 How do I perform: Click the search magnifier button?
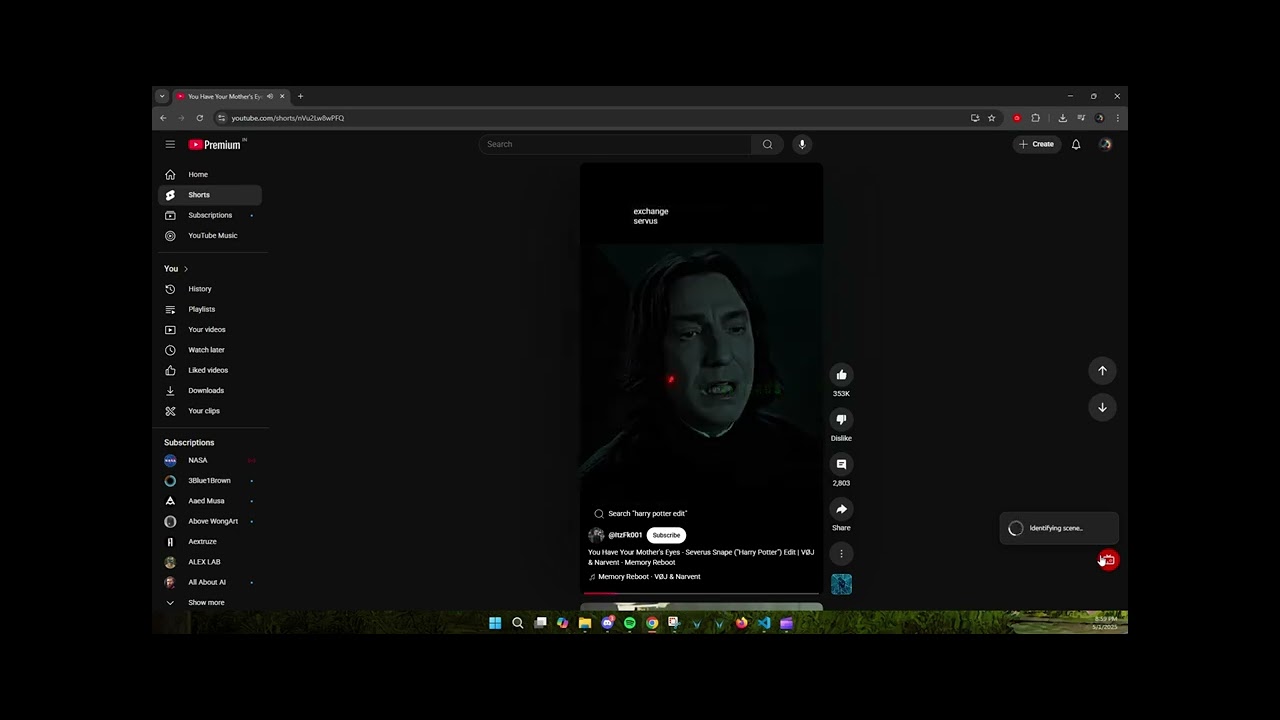click(x=767, y=144)
